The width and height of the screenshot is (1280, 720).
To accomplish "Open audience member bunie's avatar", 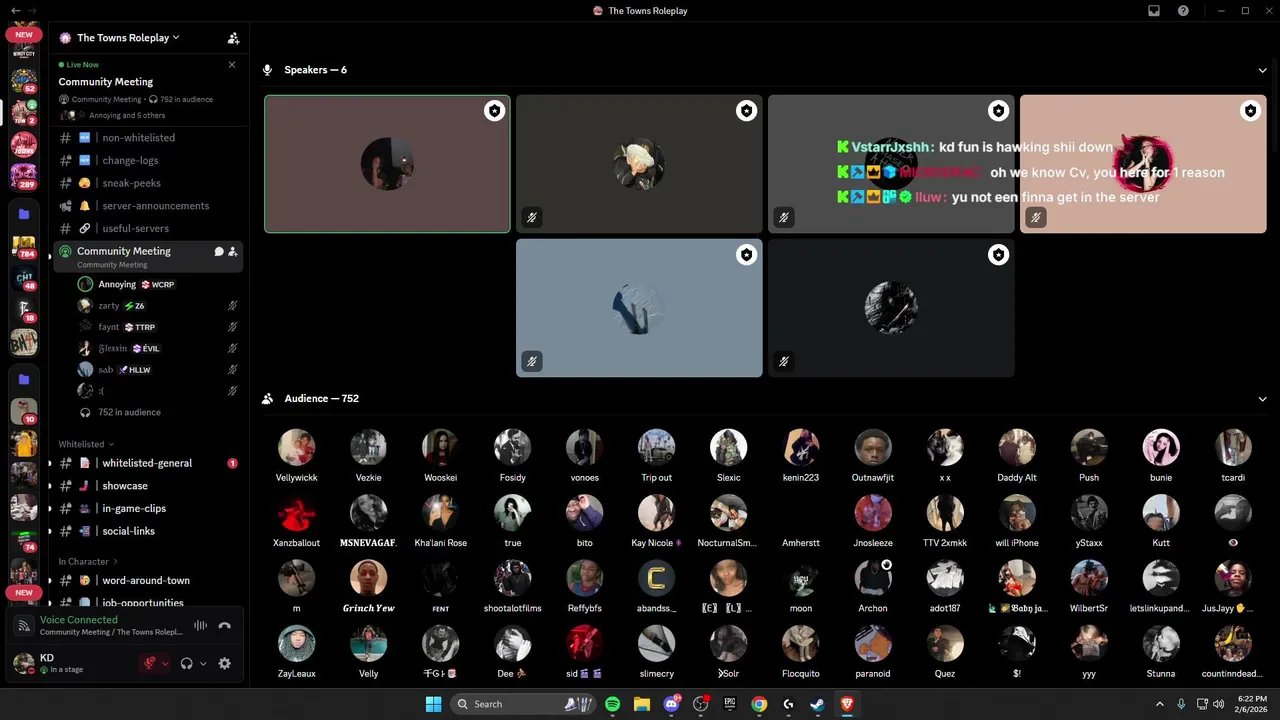I will coord(1161,448).
